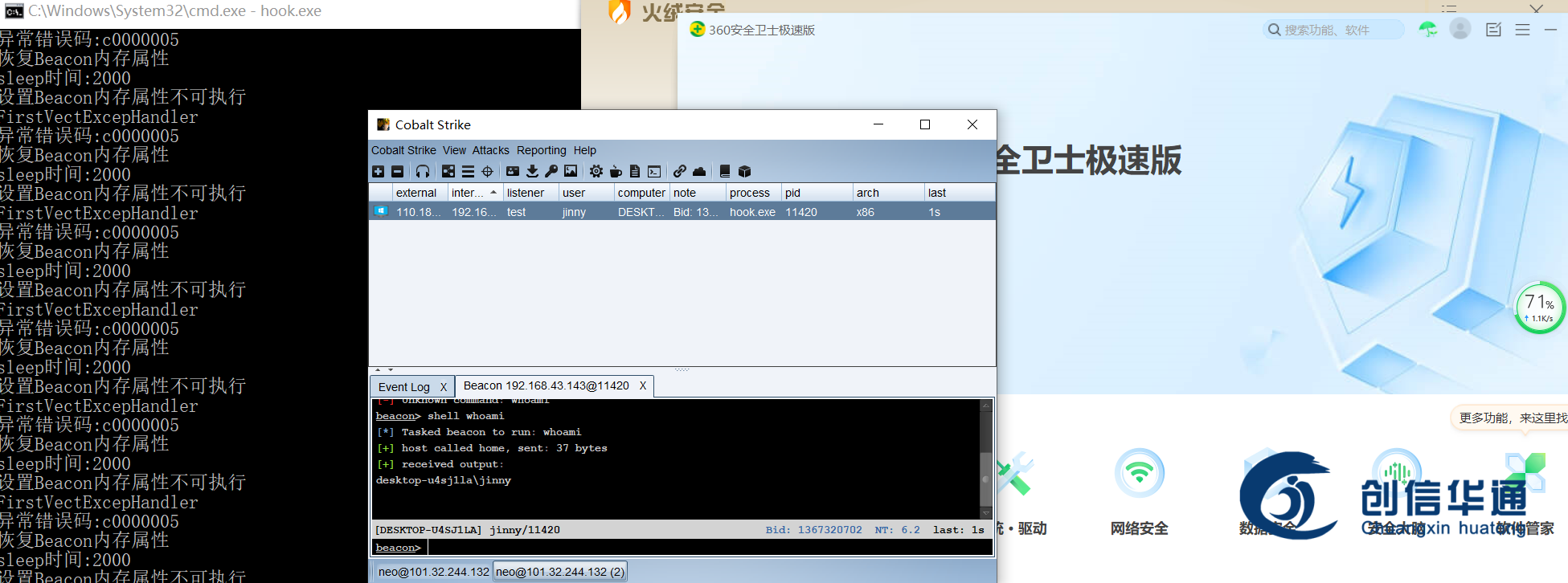Open the Credentials card icon
Screen dimensions: 1568x583
[513, 171]
